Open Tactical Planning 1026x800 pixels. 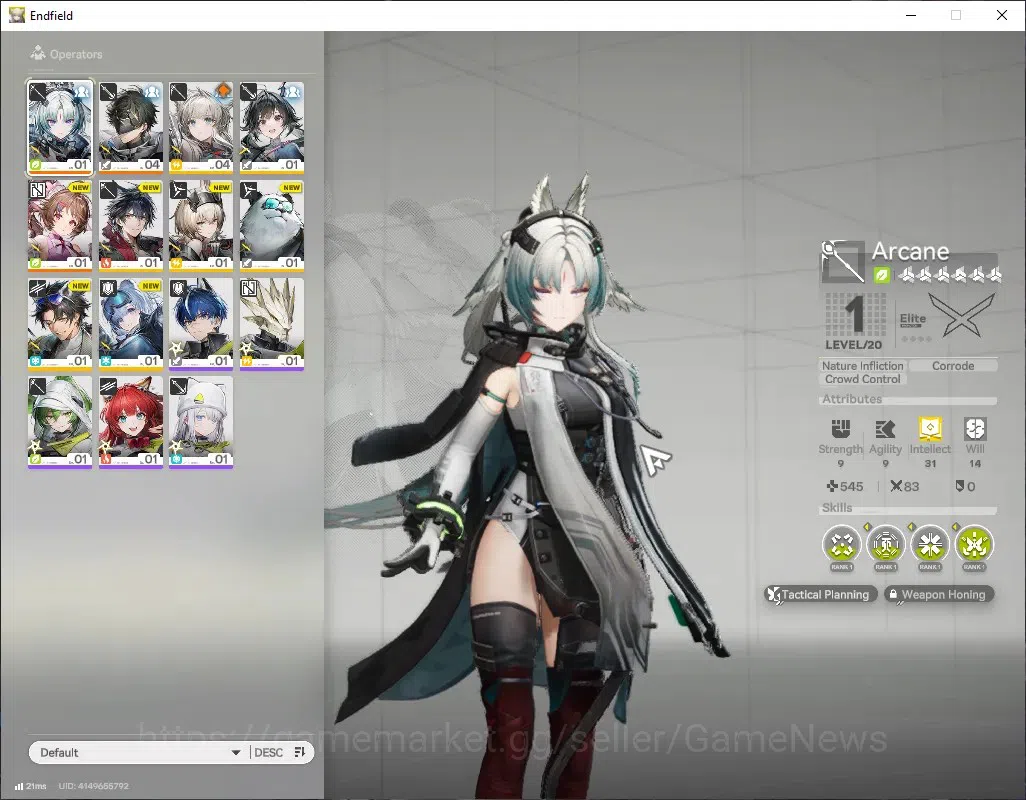pos(821,595)
